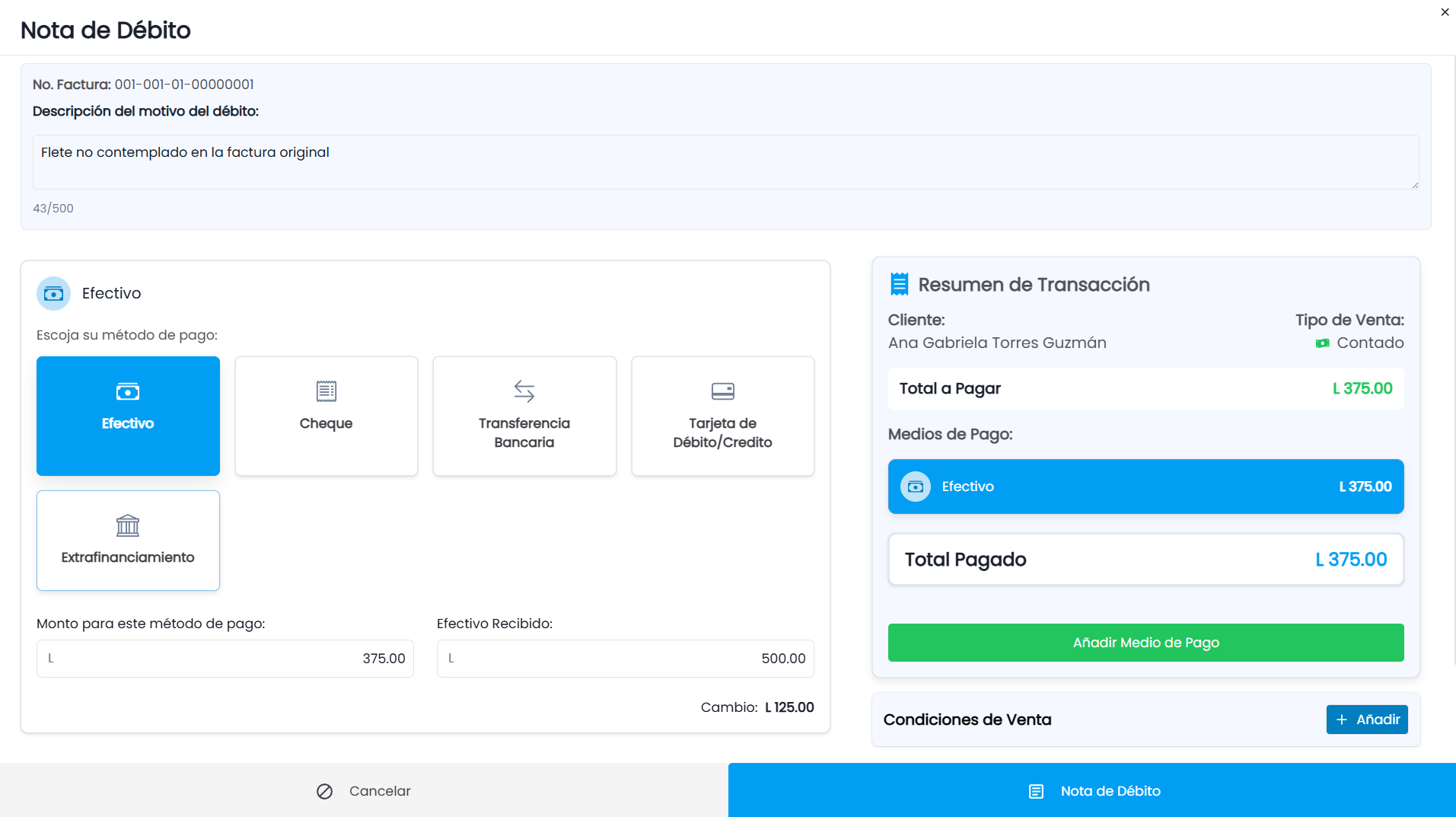Add a Condiciones de Venta entry
Viewport: 1456px width, 817px height.
click(x=1367, y=720)
